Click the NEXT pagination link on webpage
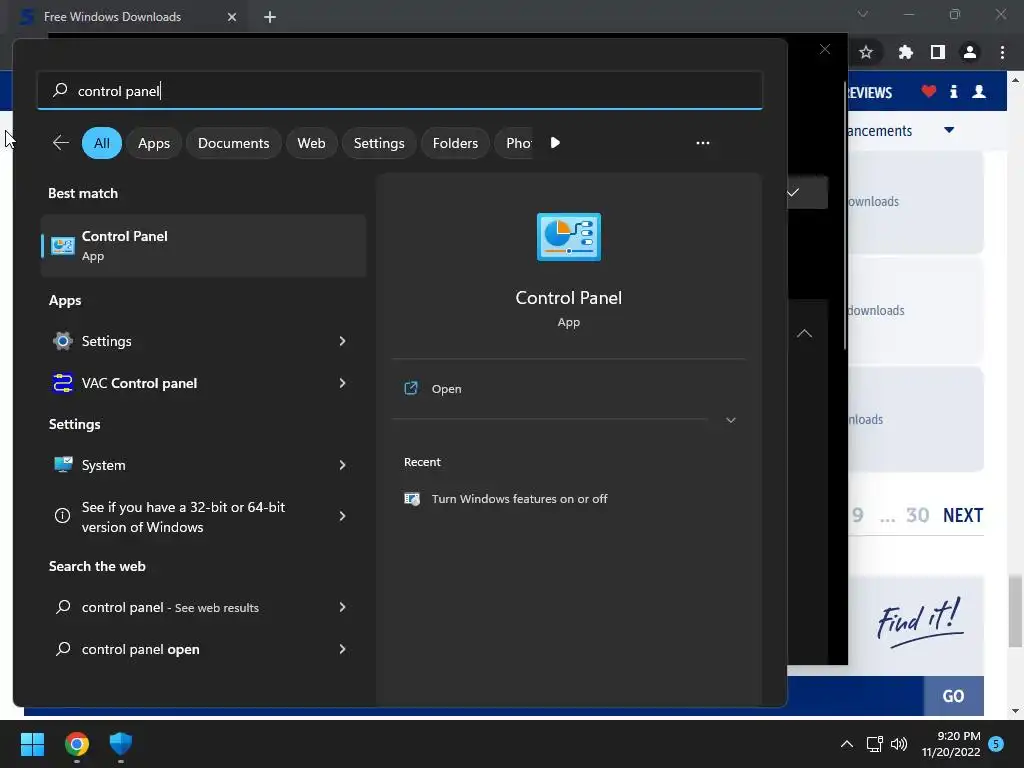Viewport: 1024px width, 768px height. click(963, 515)
